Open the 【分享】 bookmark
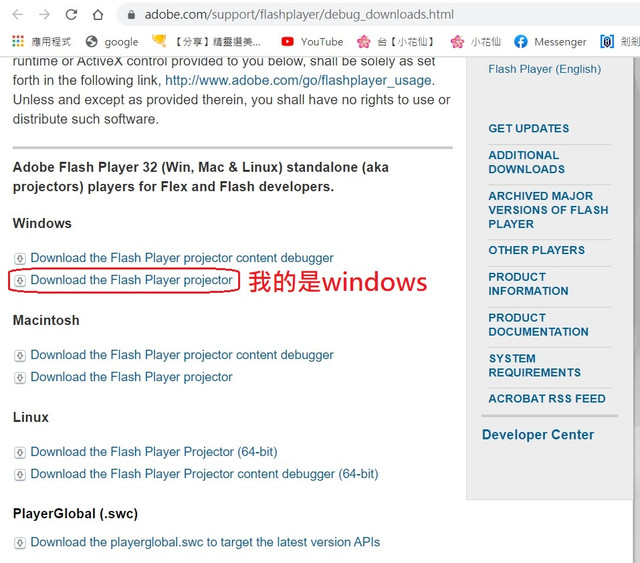This screenshot has height=563, width=640. pyautogui.click(x=206, y=42)
